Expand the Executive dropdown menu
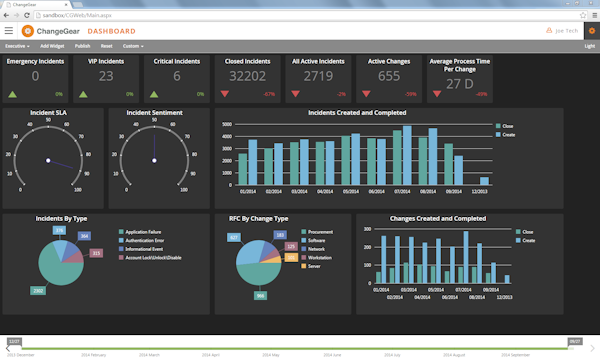The height and width of the screenshot is (361, 600). [x=17, y=46]
